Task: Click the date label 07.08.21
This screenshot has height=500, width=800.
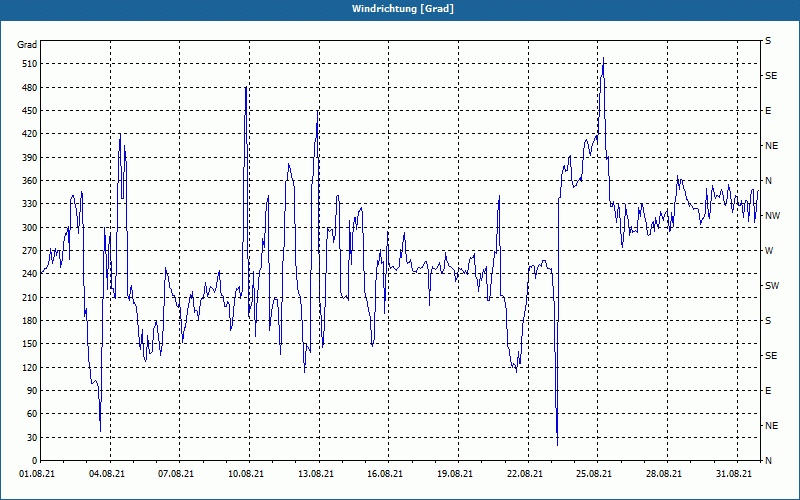Action: pos(176,474)
